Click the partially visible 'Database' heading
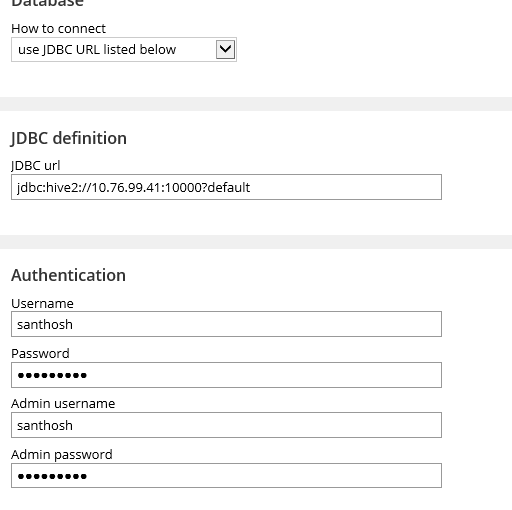The height and width of the screenshot is (510, 512). [x=47, y=3]
